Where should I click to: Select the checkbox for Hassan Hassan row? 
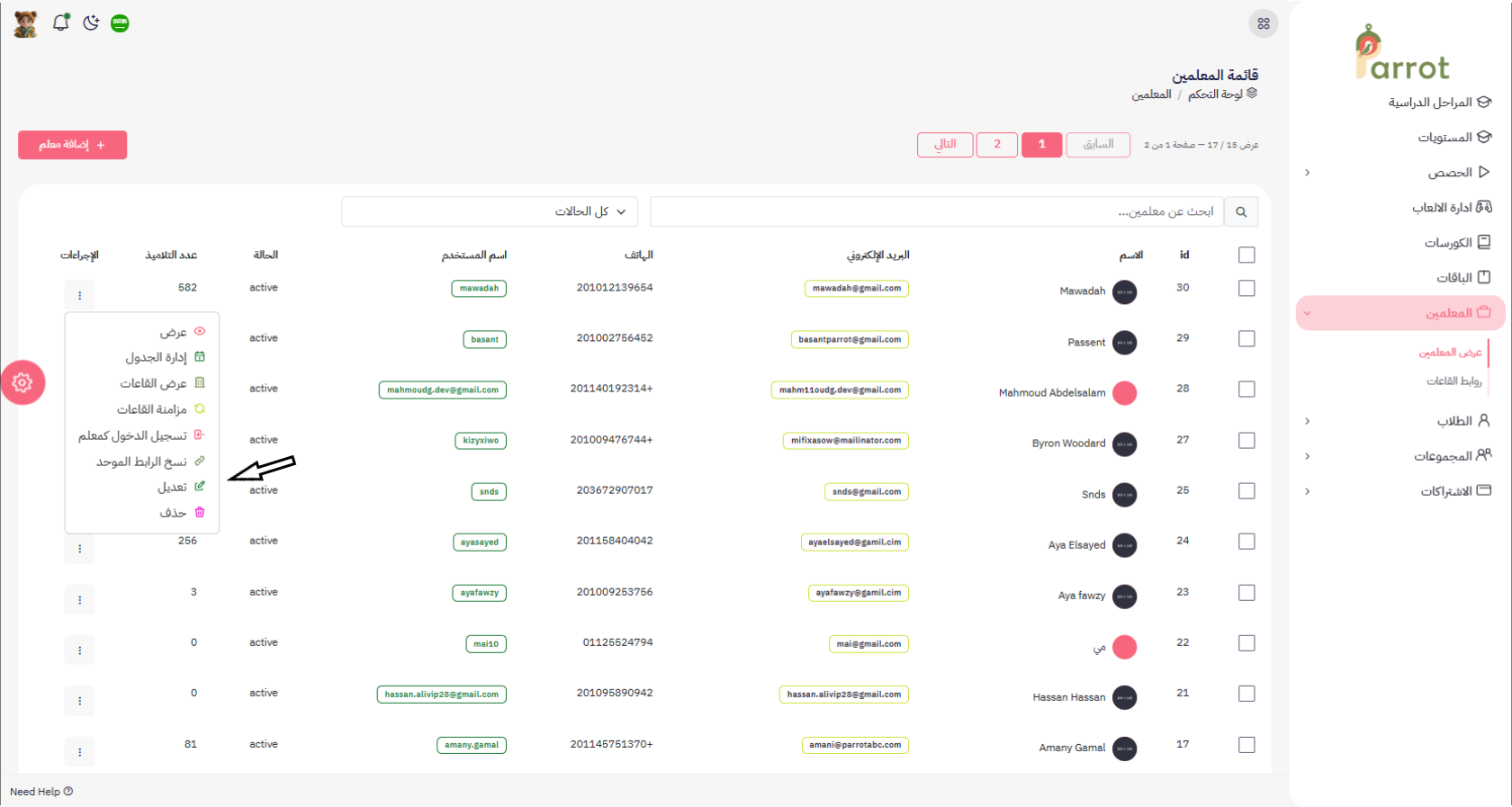(1246, 694)
